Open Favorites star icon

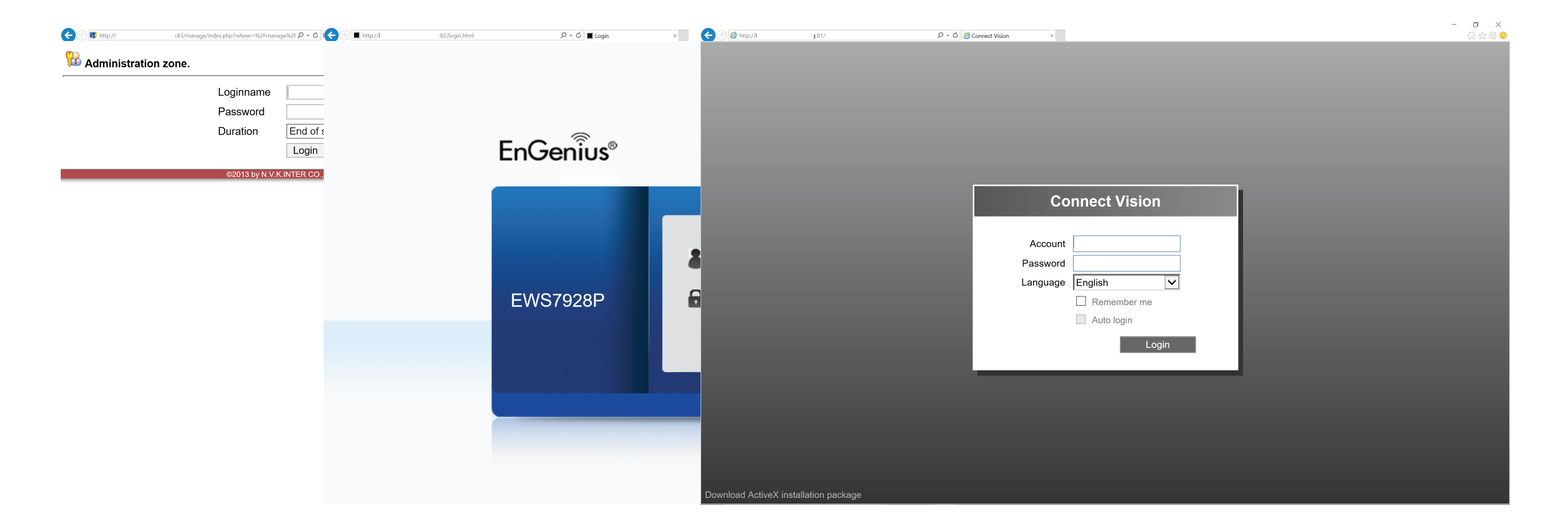click(x=1482, y=35)
